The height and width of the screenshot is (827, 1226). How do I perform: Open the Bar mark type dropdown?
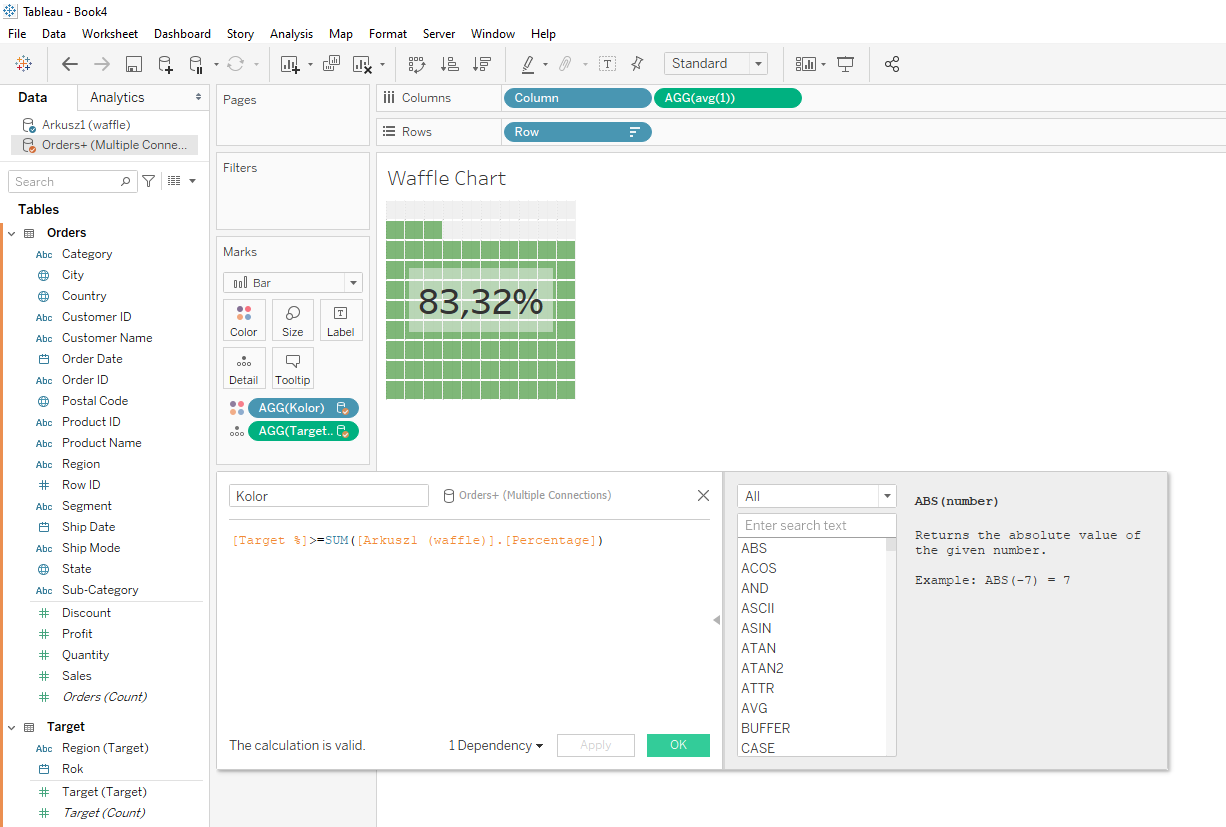pos(351,283)
